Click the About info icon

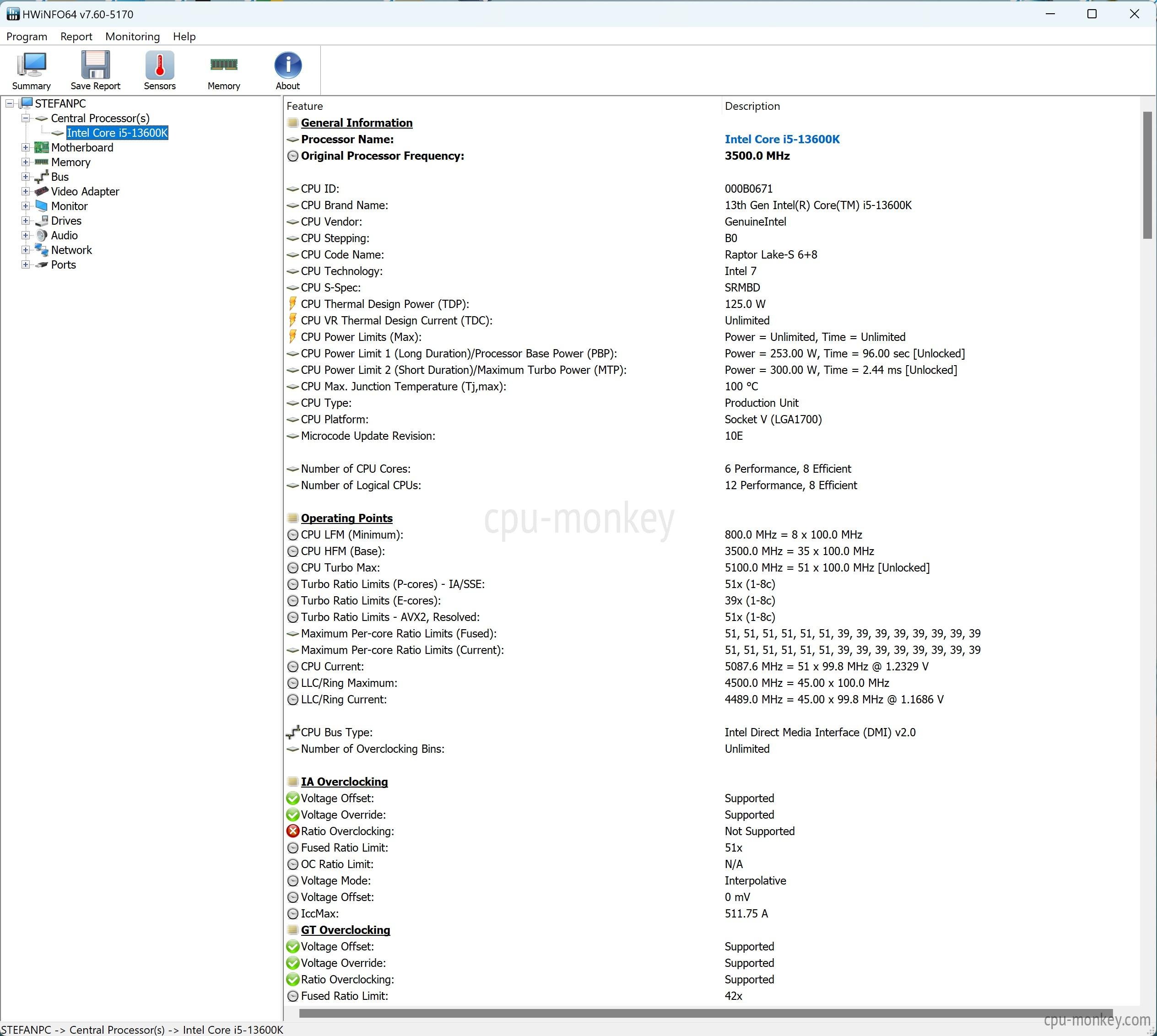pos(287,65)
